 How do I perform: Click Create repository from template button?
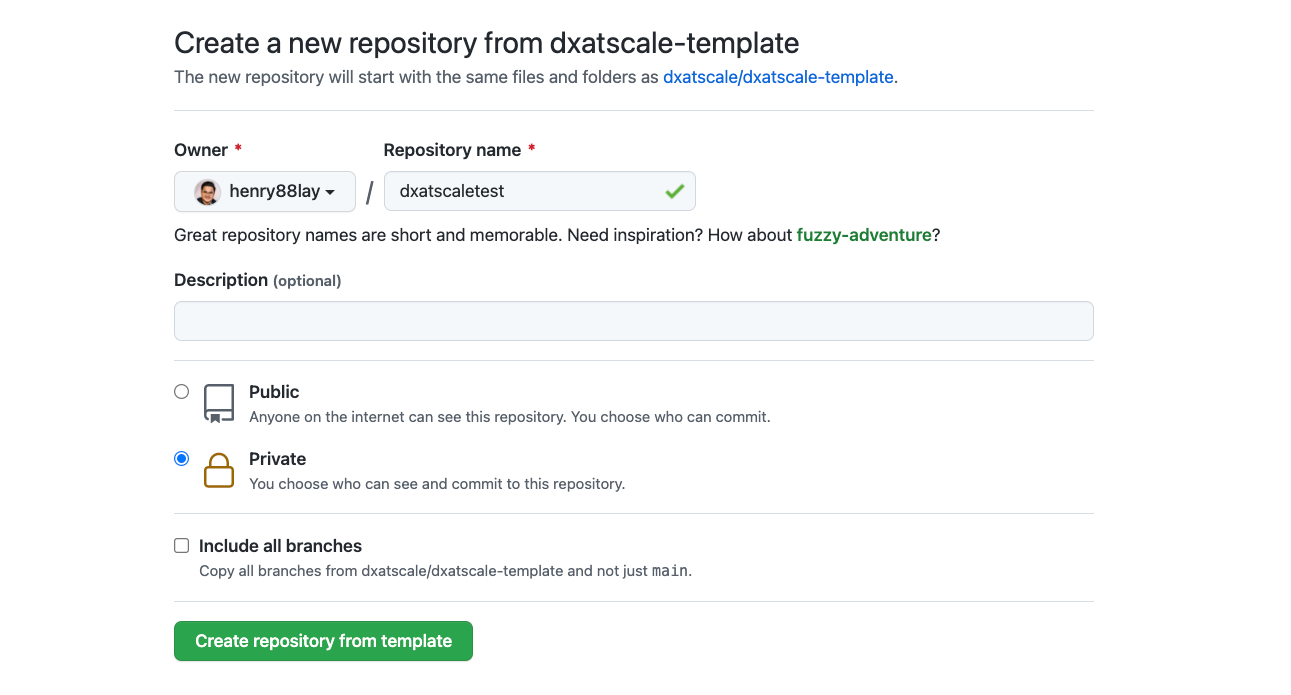323,641
